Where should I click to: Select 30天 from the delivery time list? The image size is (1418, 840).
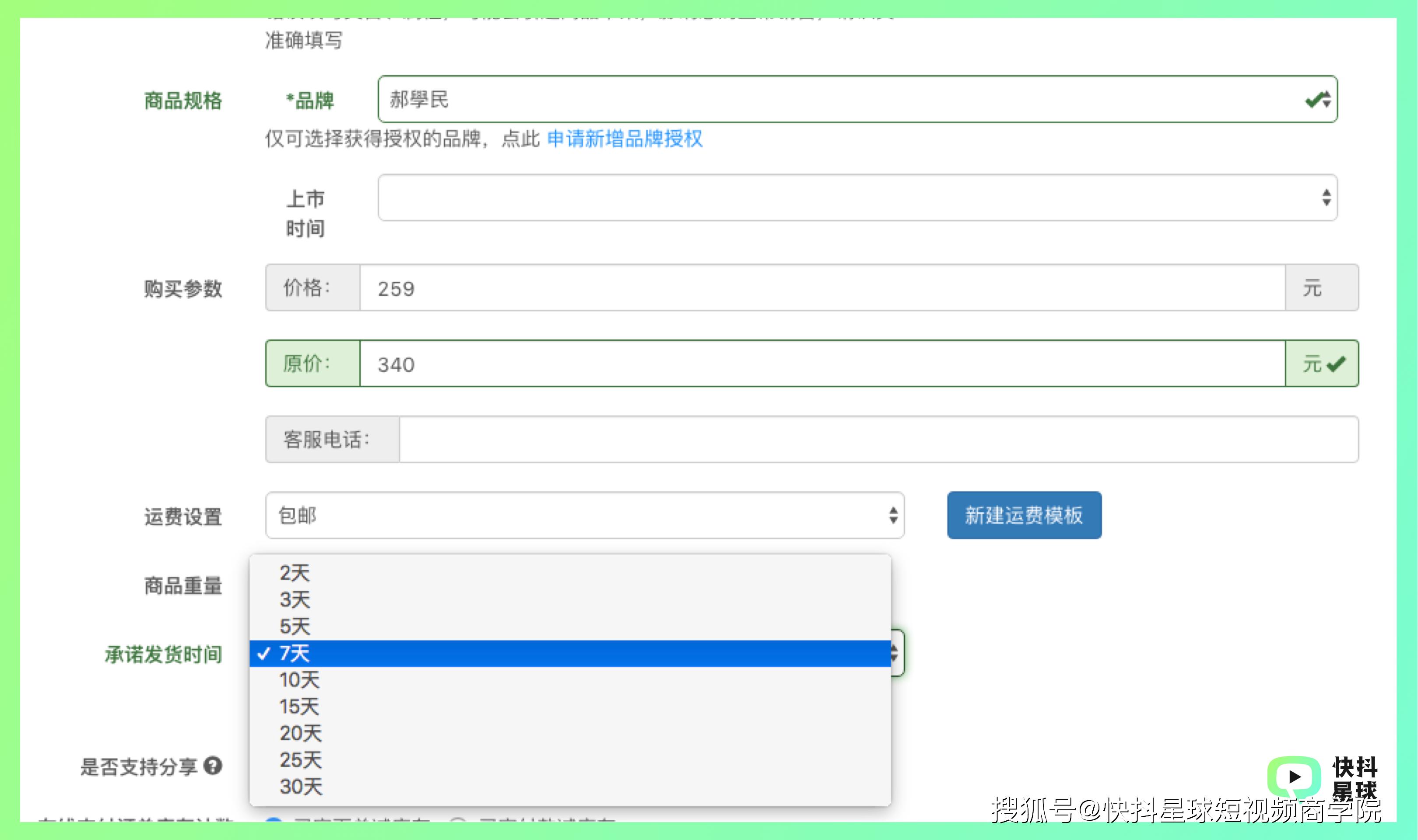[x=302, y=787]
